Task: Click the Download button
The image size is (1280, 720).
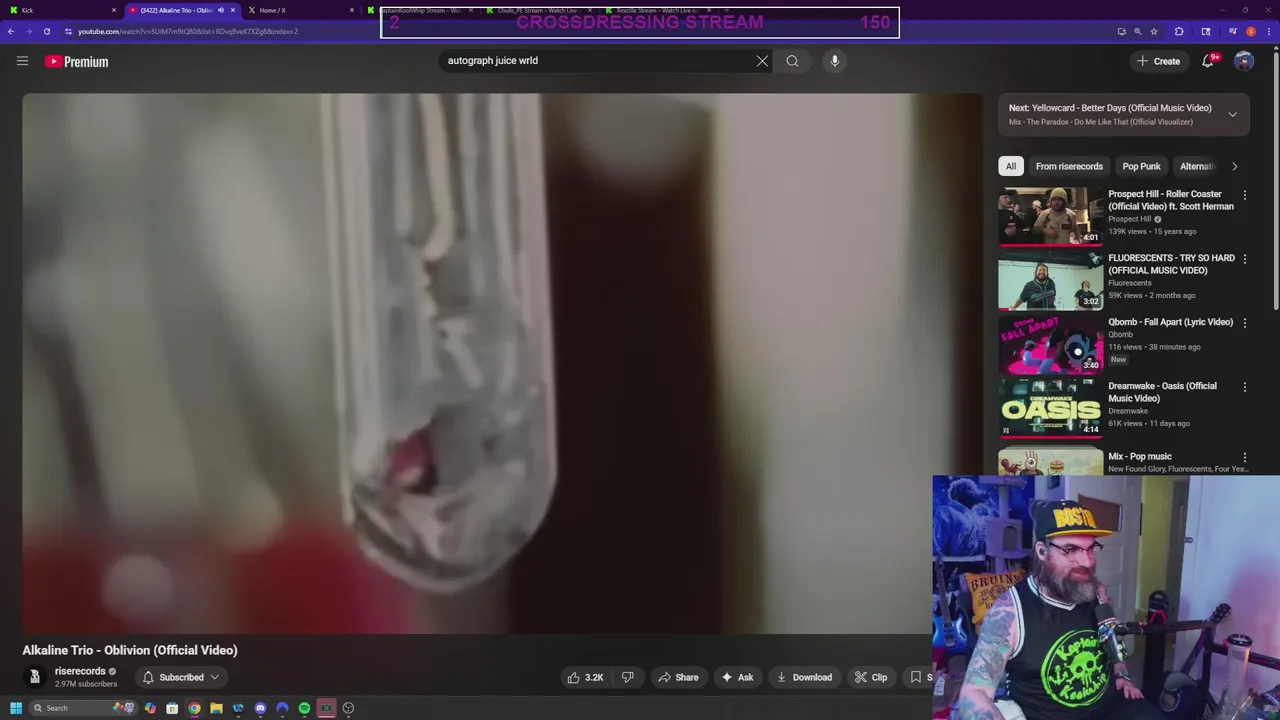Action: click(804, 677)
